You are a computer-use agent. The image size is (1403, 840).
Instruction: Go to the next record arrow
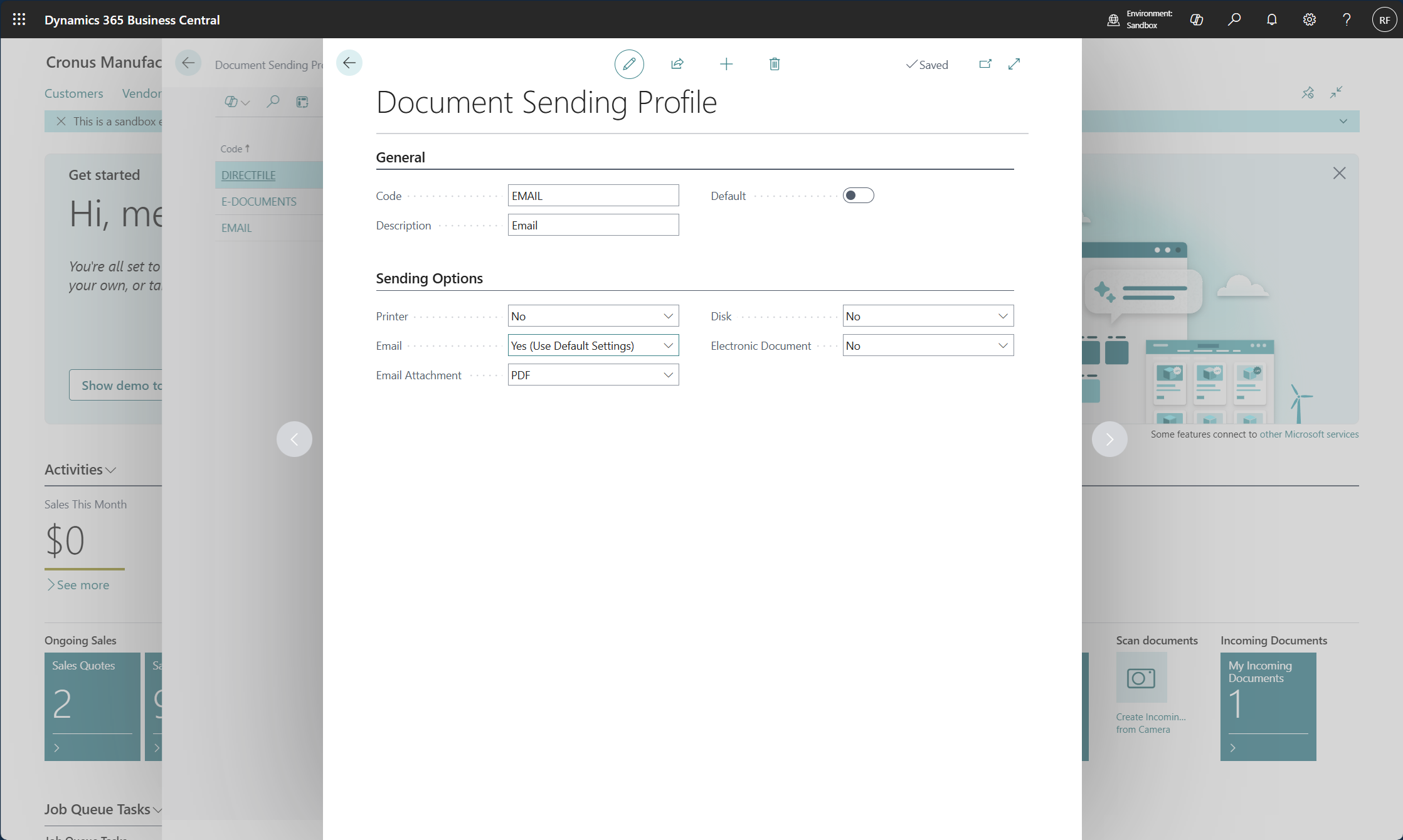click(x=1109, y=439)
